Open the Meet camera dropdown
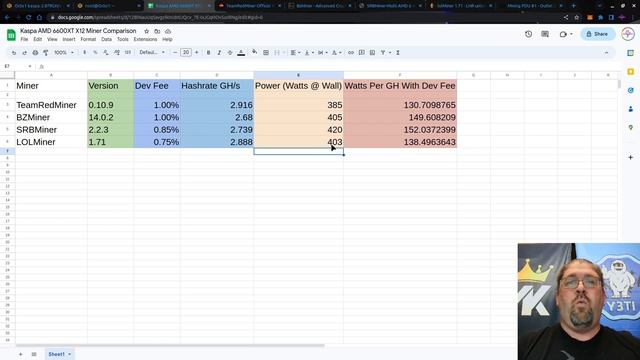Screen dimensions: 640x360 (x=566, y=34)
